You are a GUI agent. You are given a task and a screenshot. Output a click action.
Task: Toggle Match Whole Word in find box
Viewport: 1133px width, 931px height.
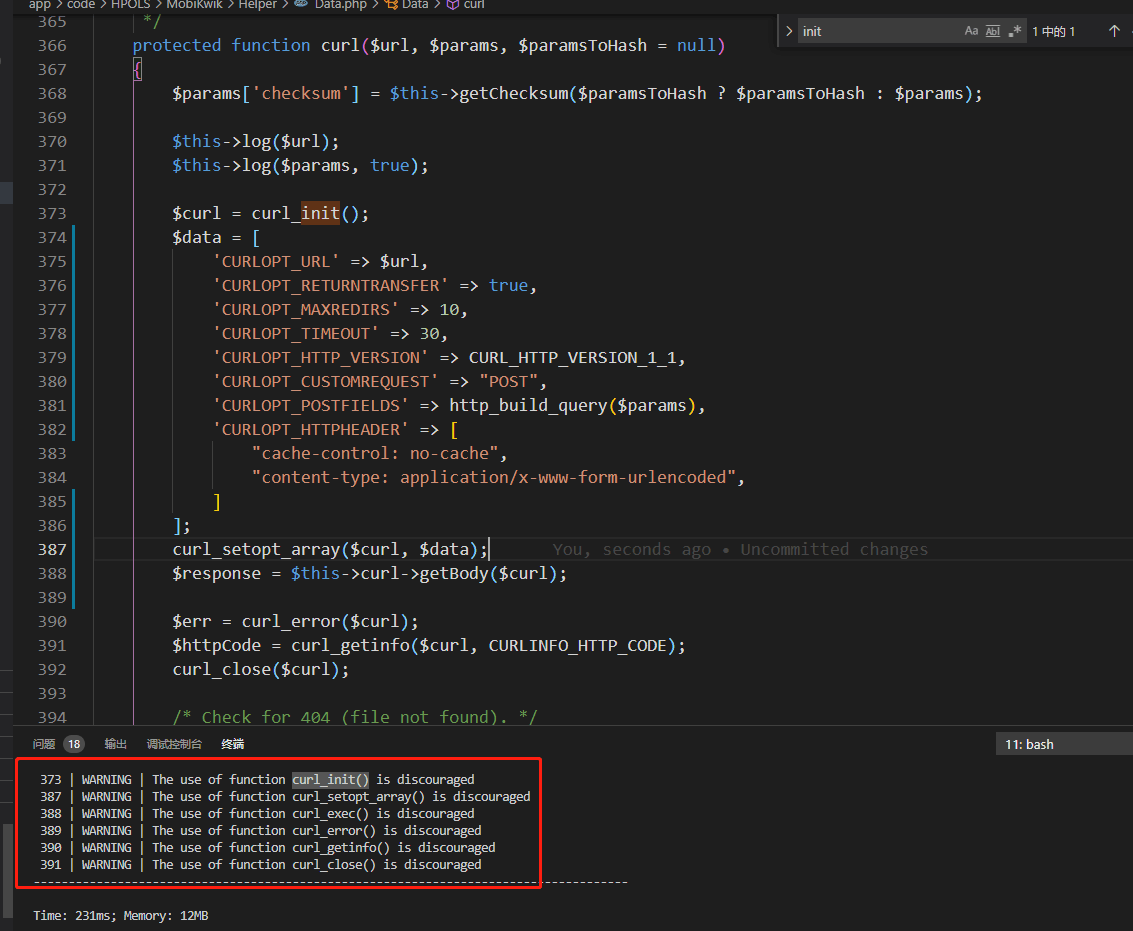[993, 31]
